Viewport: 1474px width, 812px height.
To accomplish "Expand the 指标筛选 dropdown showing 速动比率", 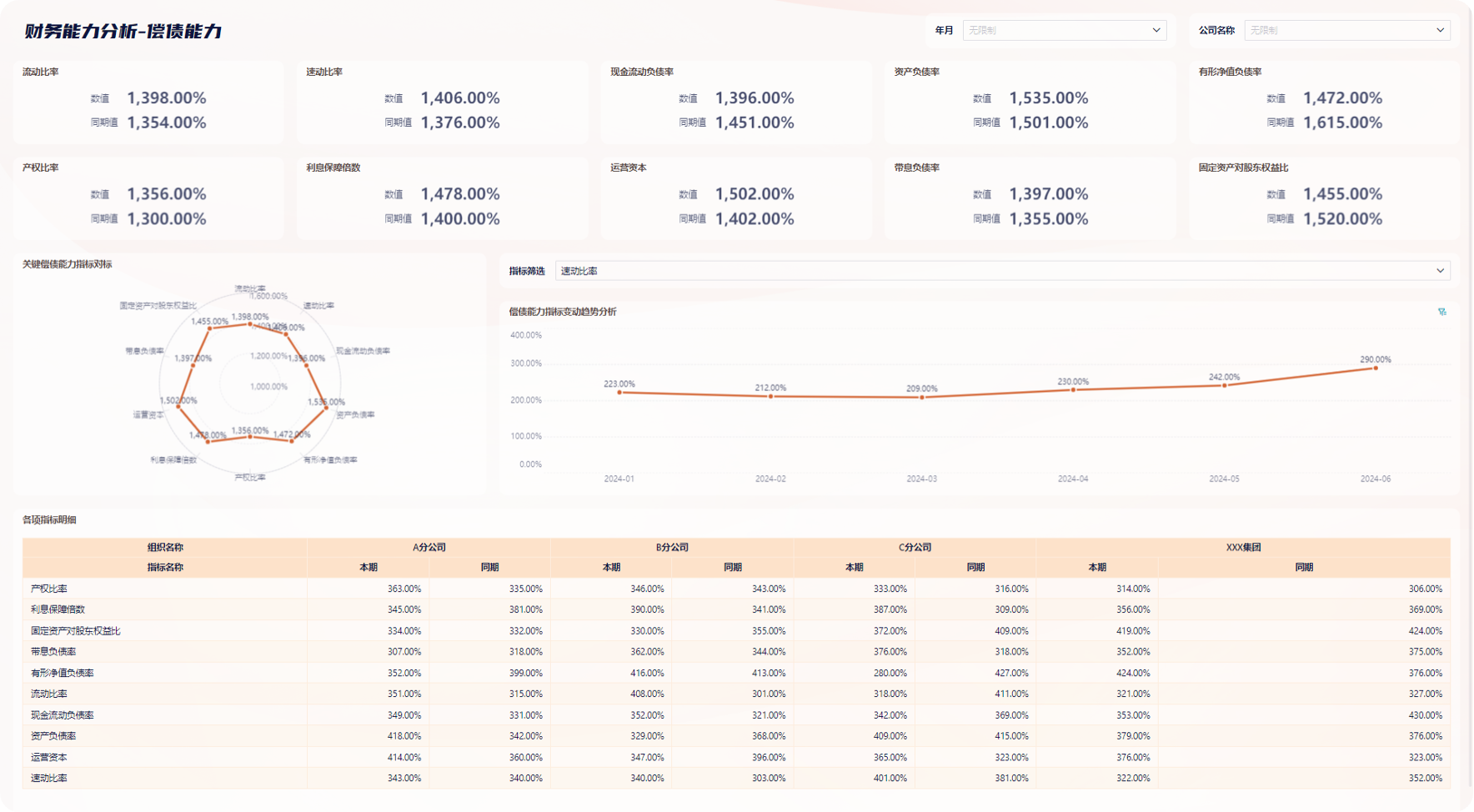I will tap(1002, 271).
